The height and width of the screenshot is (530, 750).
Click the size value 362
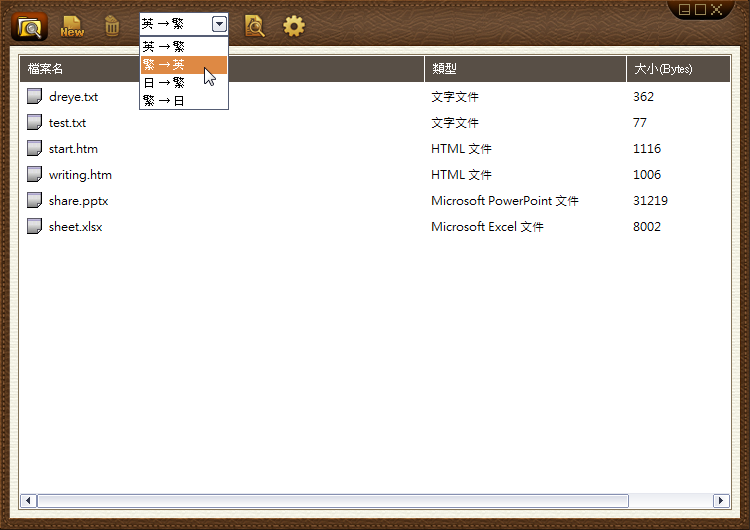pyautogui.click(x=643, y=97)
